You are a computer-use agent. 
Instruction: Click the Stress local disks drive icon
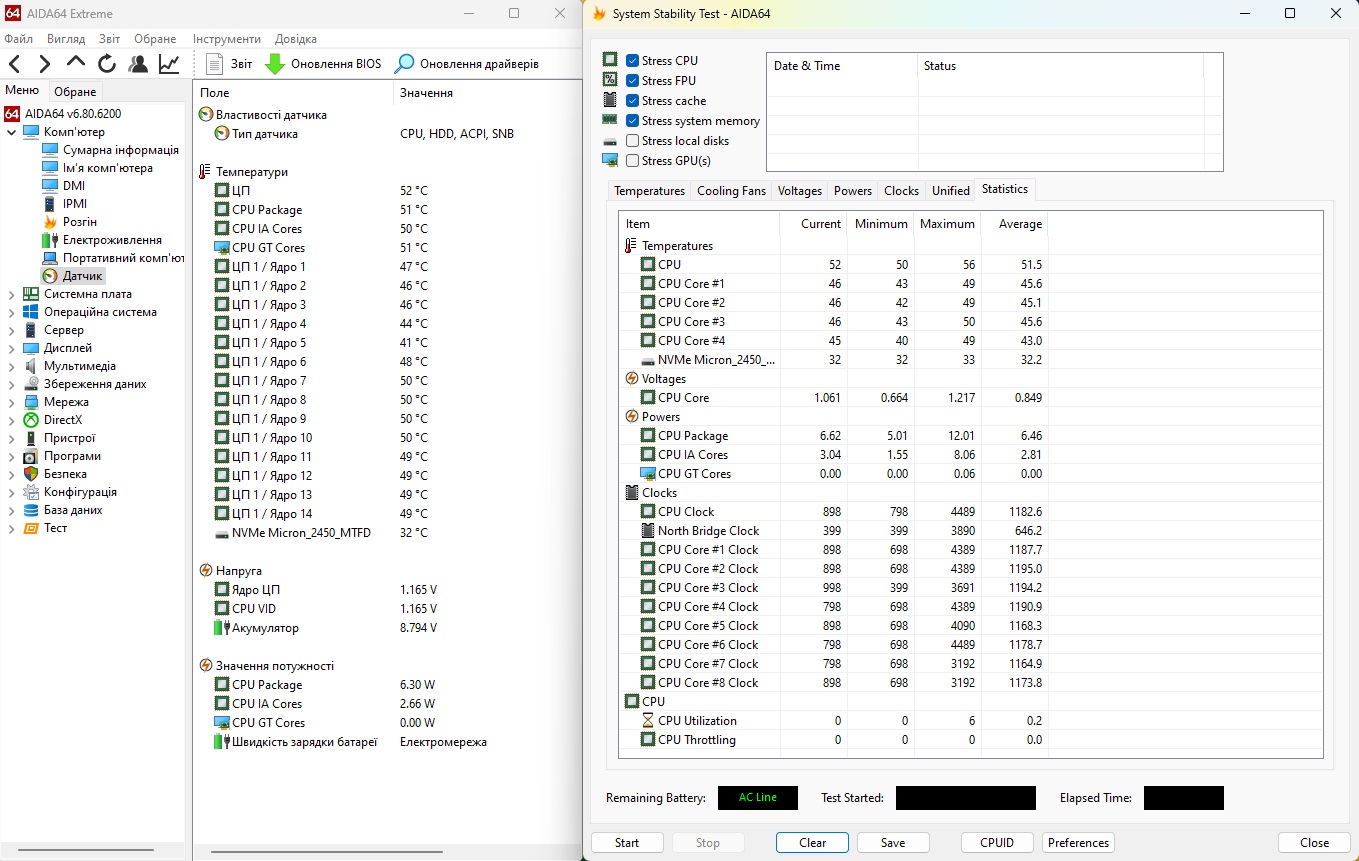point(610,141)
